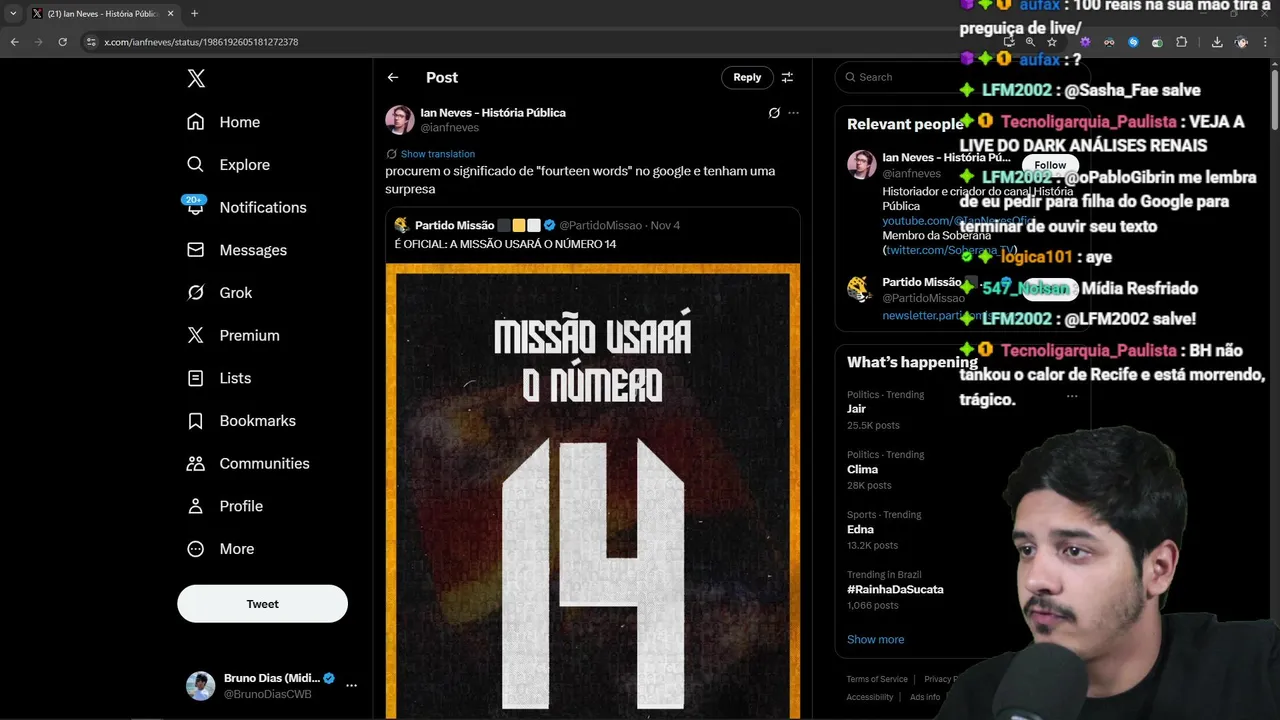Launch Grok from the sidebar
Viewport: 1280px width, 720px height.
point(220,293)
